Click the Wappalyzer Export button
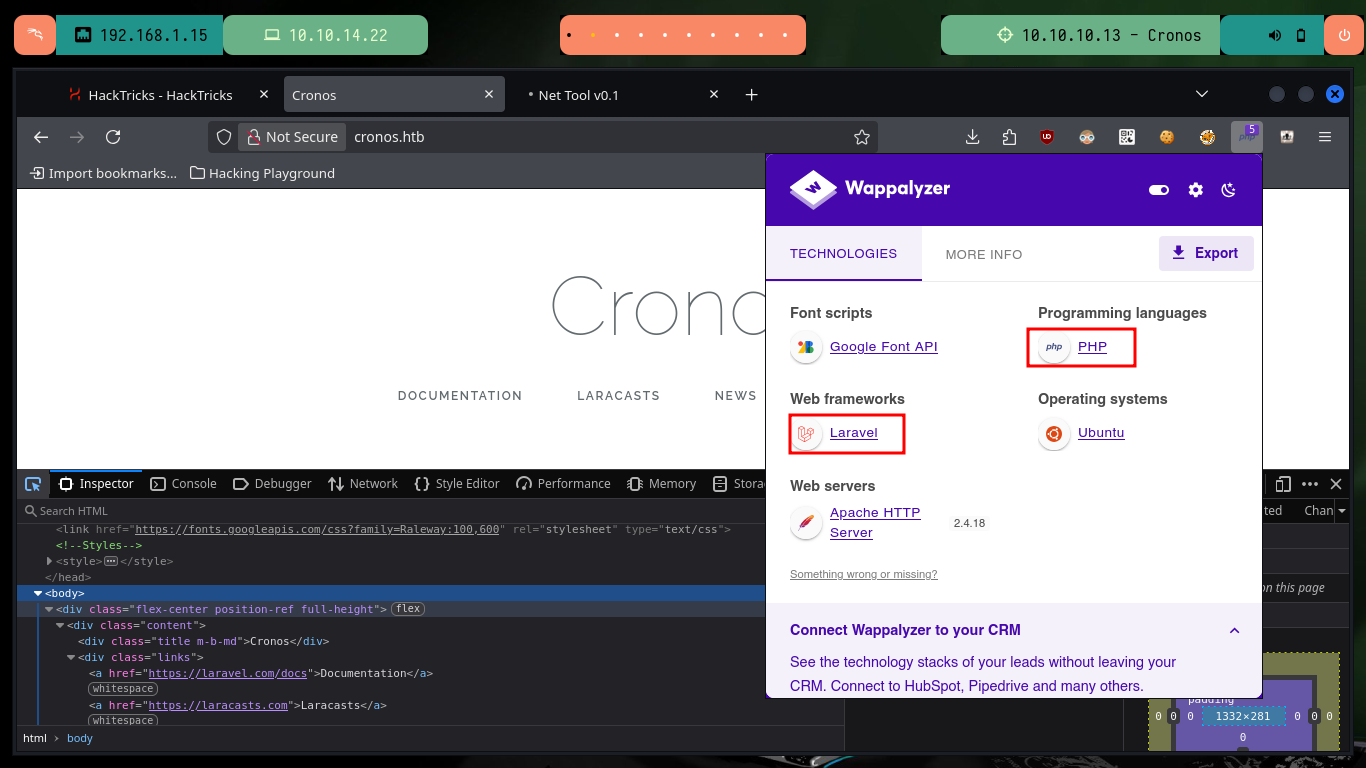The height and width of the screenshot is (768, 1366). pos(1205,253)
